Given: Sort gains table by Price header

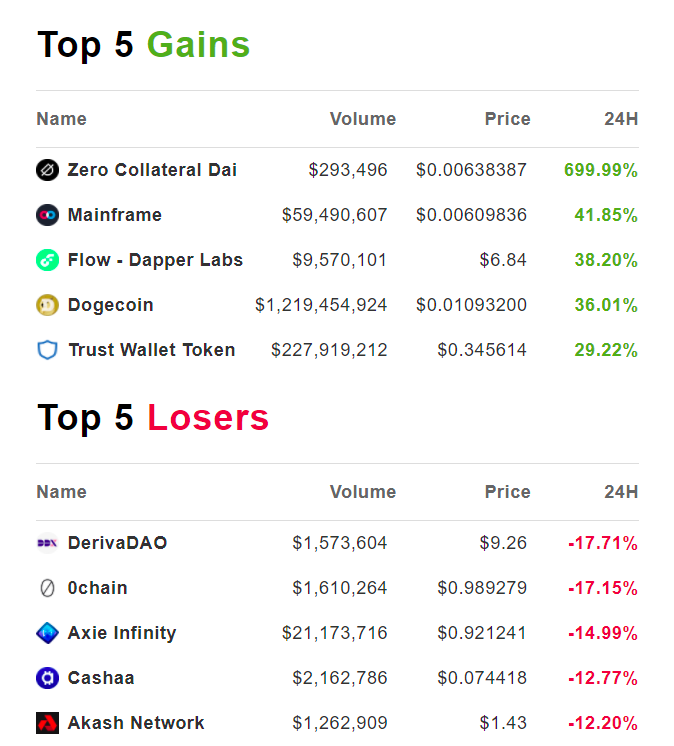Looking at the screenshot, I should [x=507, y=119].
